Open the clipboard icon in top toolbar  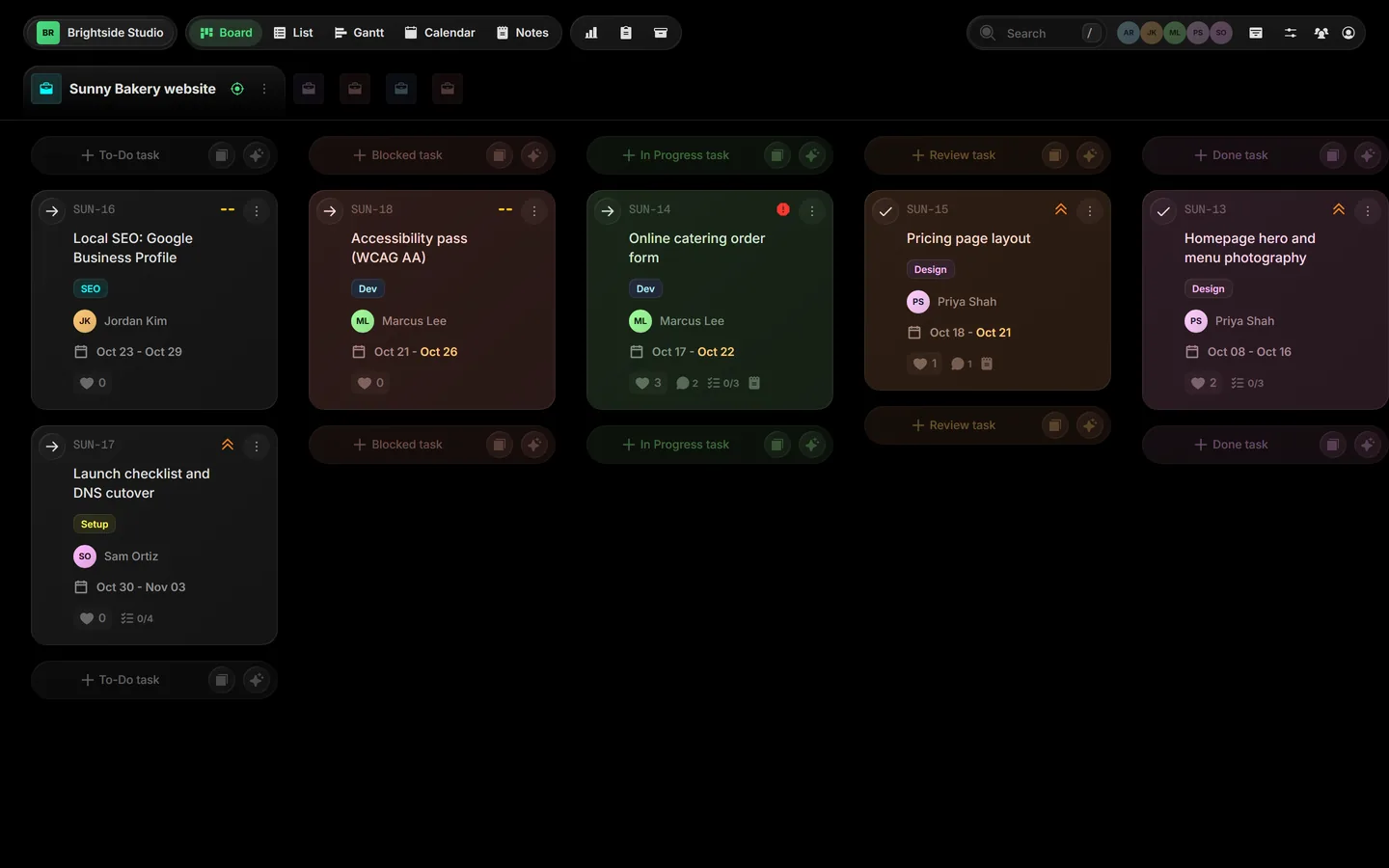coord(626,33)
